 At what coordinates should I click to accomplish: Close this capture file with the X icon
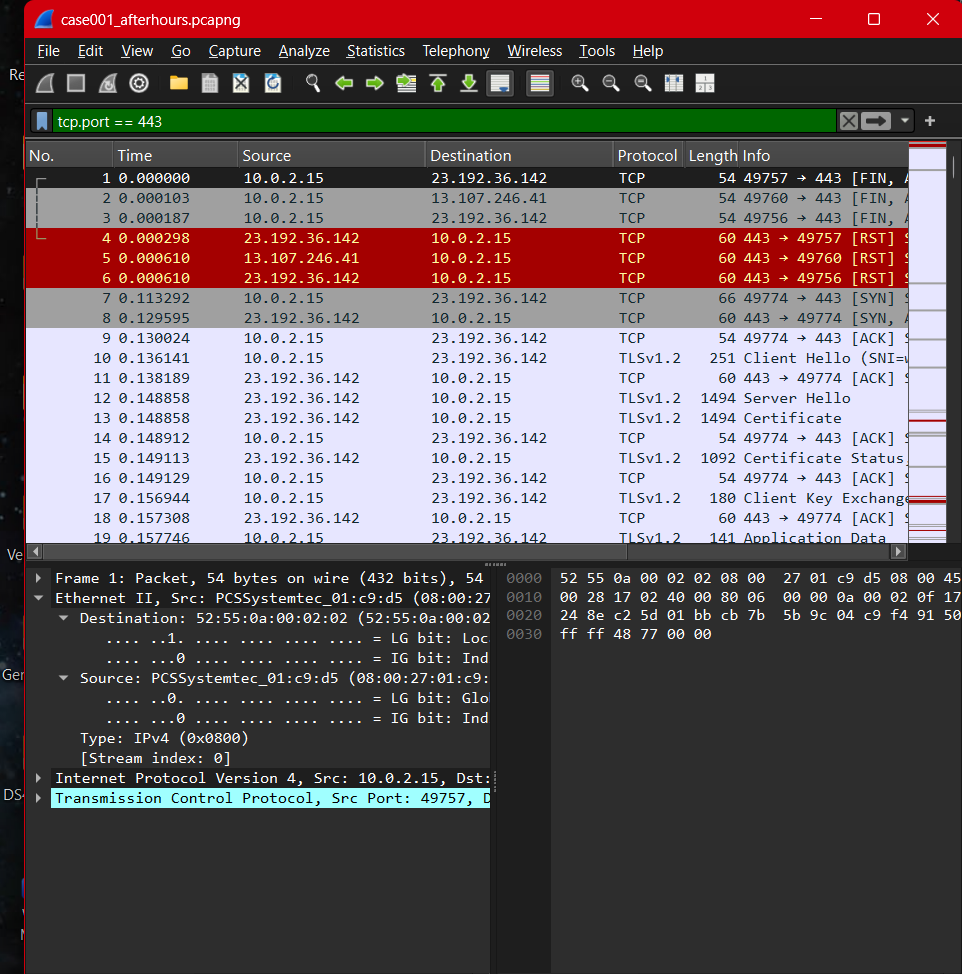tap(241, 83)
